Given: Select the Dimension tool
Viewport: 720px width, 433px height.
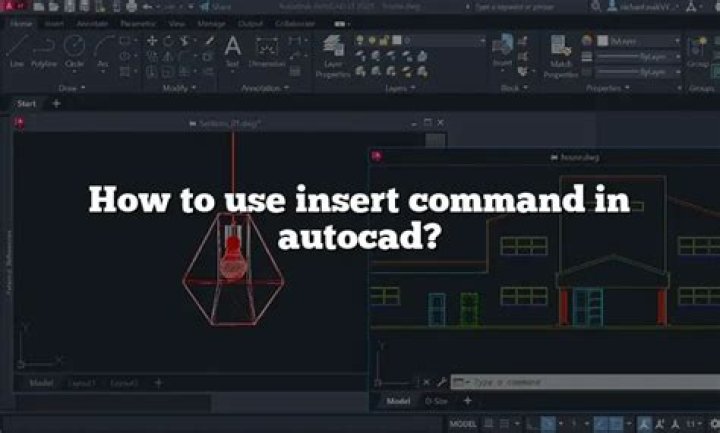Looking at the screenshot, I should coord(267,51).
